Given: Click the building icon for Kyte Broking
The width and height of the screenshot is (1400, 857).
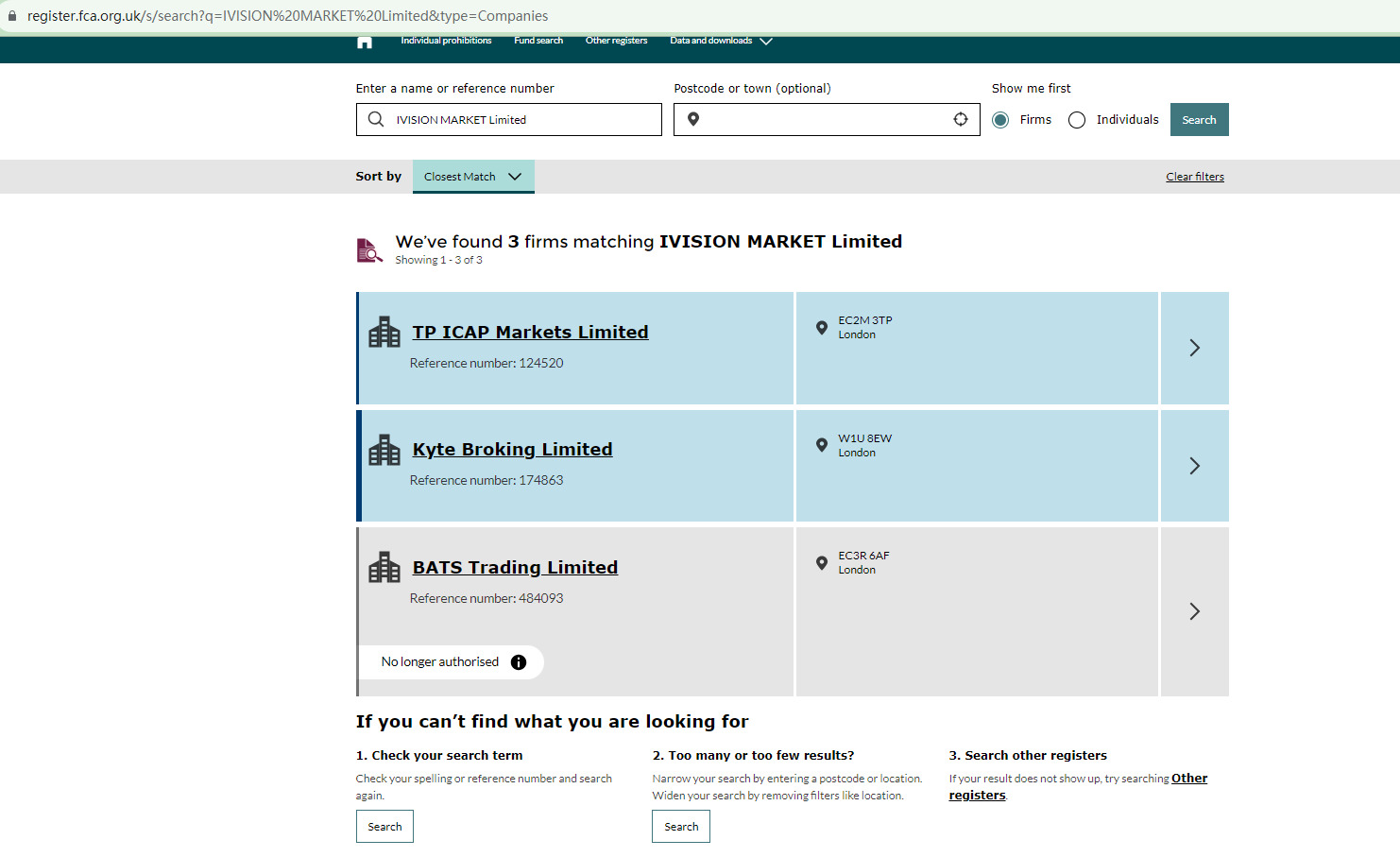Looking at the screenshot, I should 384,450.
